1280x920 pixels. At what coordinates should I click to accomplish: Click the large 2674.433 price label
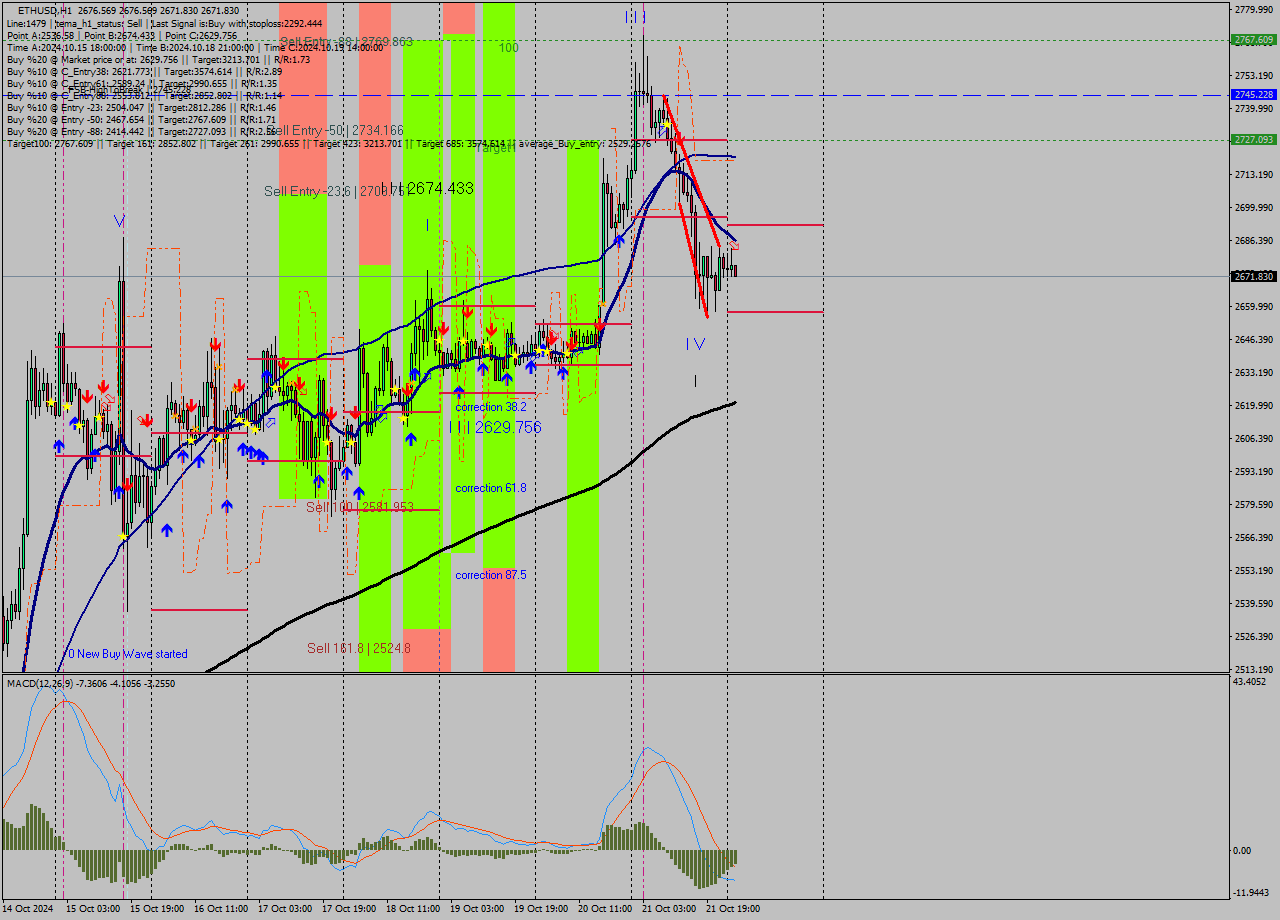440,188
